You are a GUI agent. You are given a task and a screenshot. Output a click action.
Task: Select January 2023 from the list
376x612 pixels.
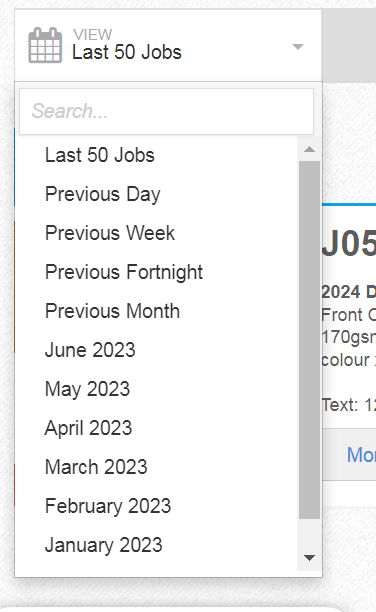(x=157, y=545)
